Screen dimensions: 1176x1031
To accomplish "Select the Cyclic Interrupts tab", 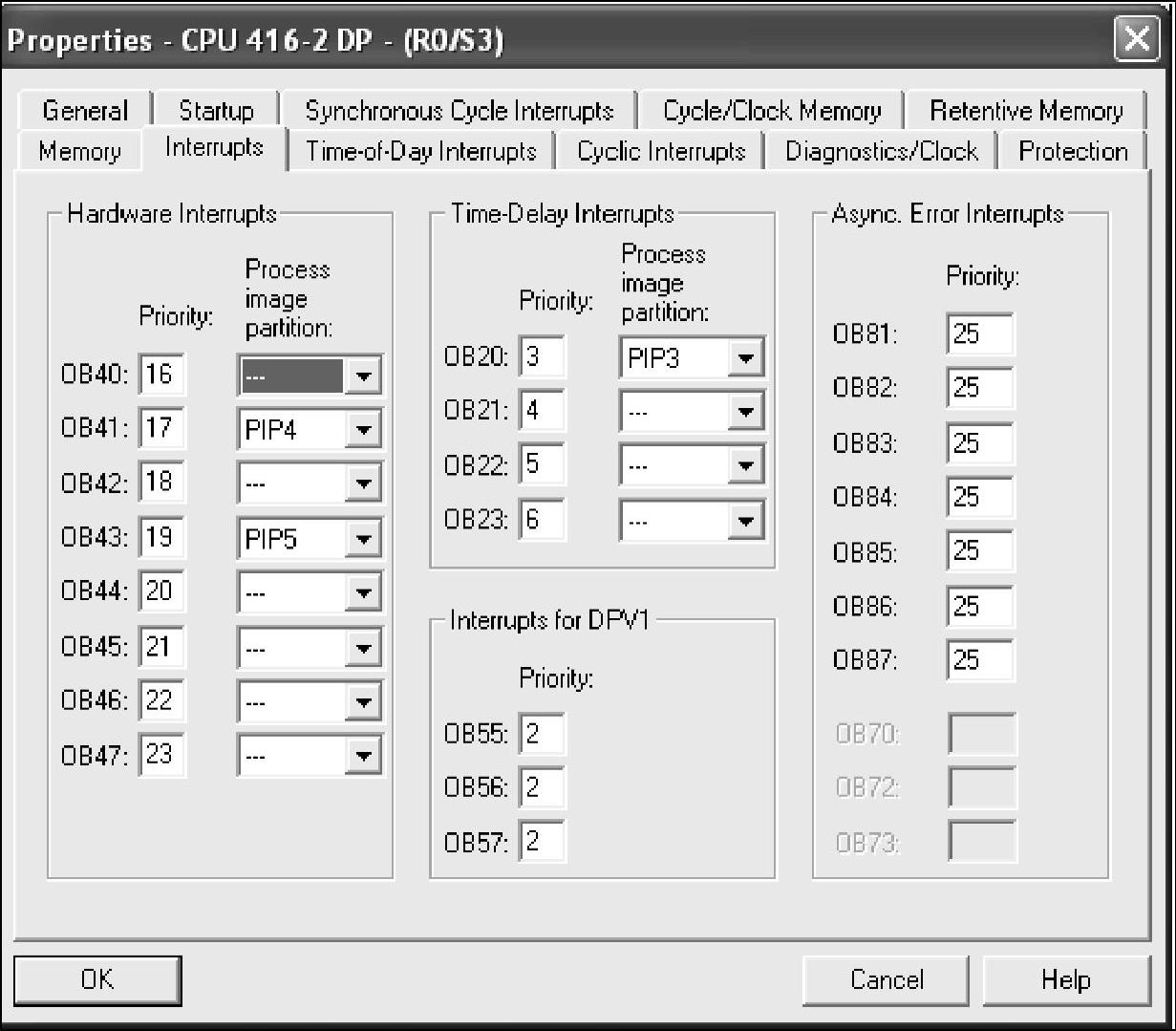I will [661, 152].
